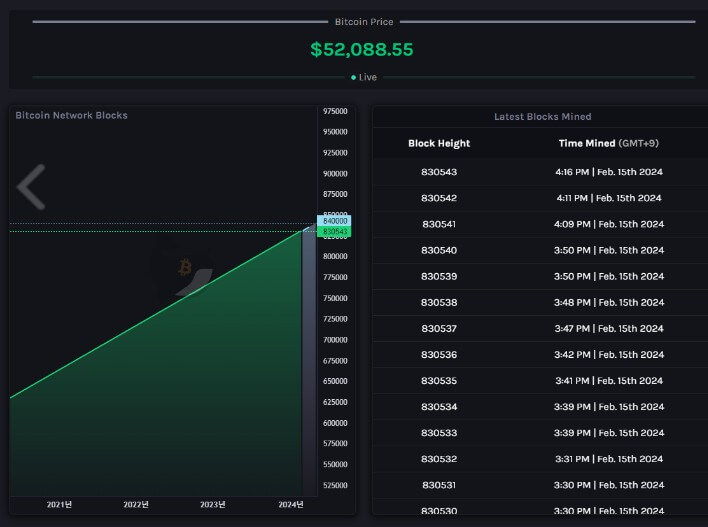Viewport: 708px width, 527px height.
Task: Select block height 830542
Action: click(439, 198)
